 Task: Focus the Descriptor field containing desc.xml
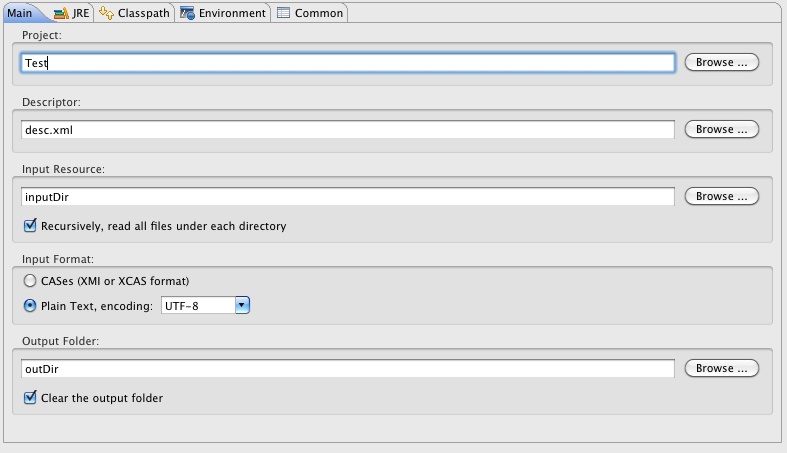coord(347,129)
